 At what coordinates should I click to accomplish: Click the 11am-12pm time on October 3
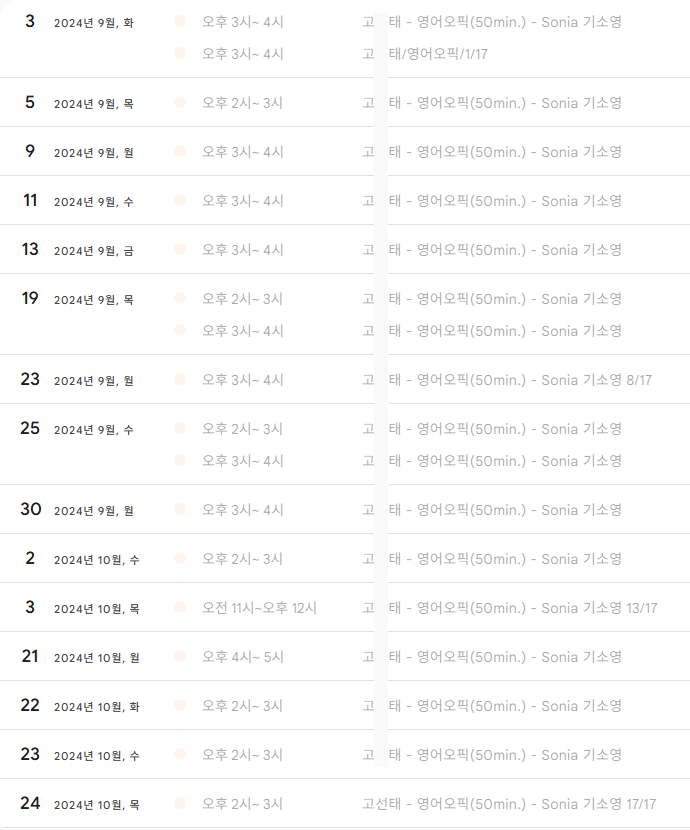[x=259, y=608]
